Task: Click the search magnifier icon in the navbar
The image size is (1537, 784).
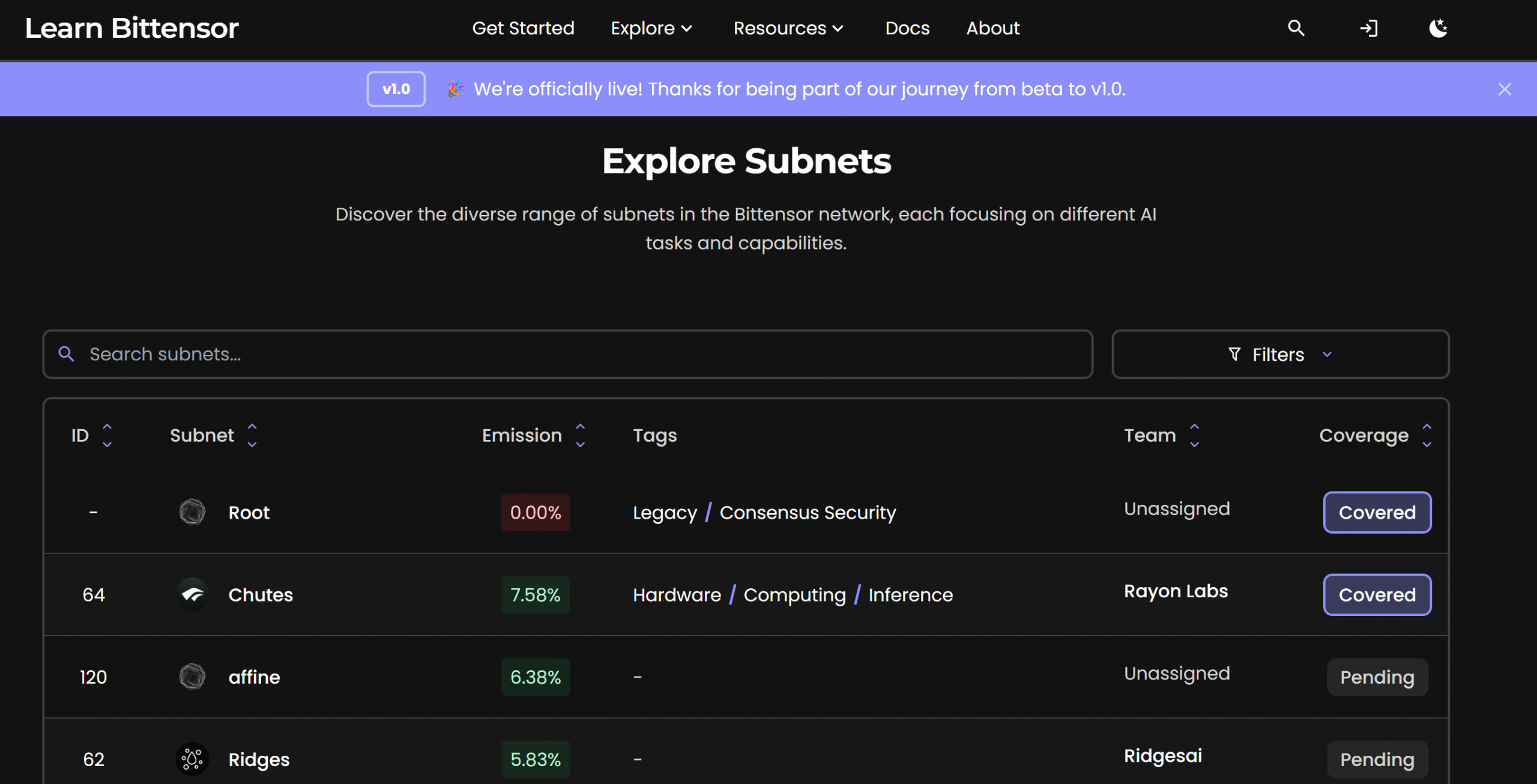Action: coord(1296,28)
